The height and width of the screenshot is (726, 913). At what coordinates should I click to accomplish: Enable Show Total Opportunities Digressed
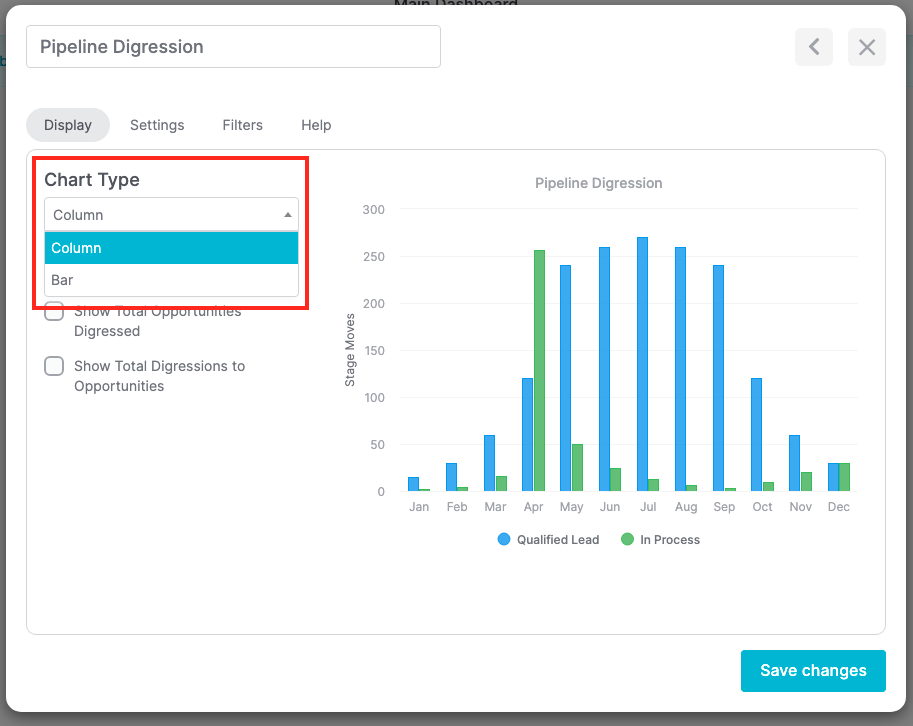pyautogui.click(x=54, y=311)
